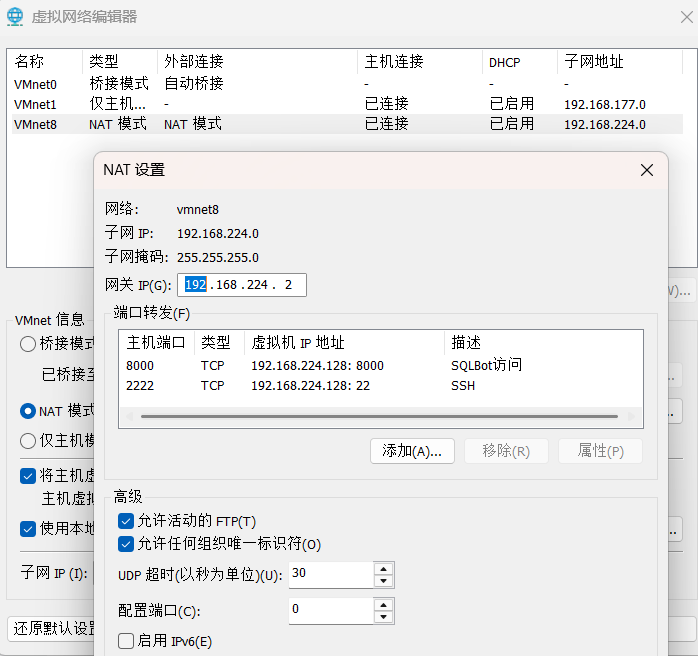Viewport: 698px width, 656px height.
Task: Click the UDP 超时 input field
Action: [331, 575]
